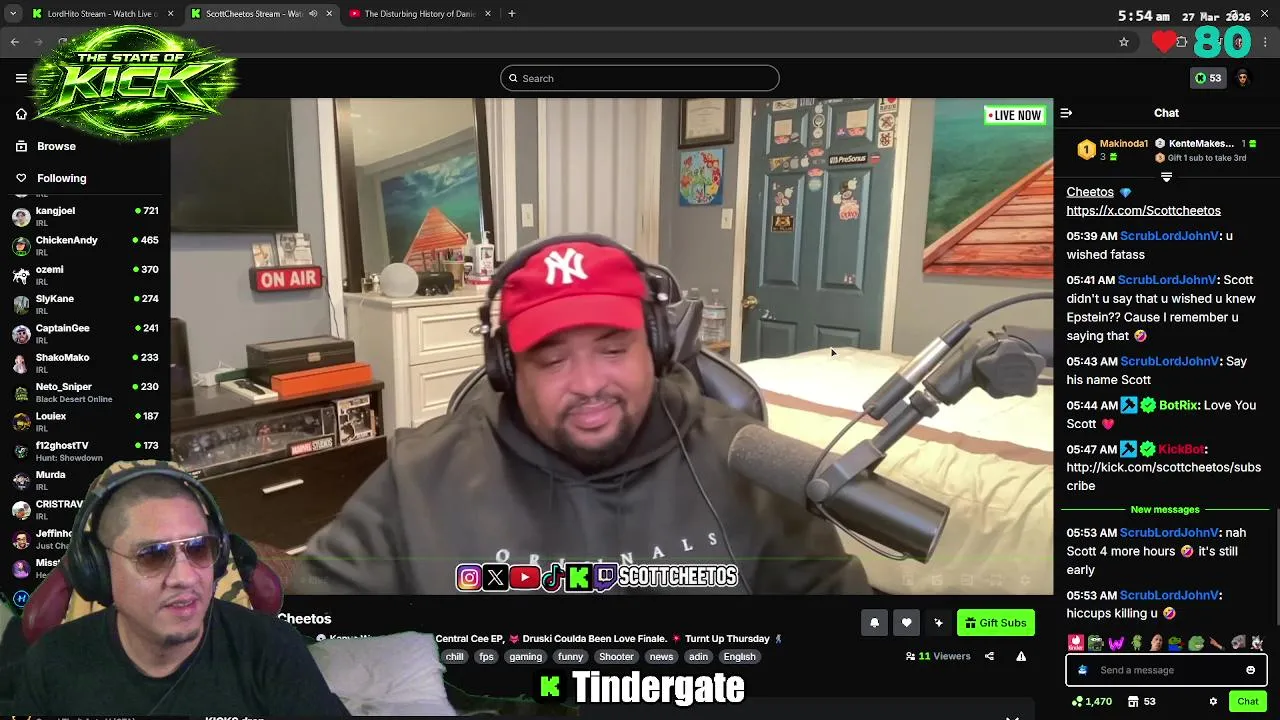Open f12ghostTV channel in Following list
Viewport: 1280px width, 720px height.
coord(85,450)
